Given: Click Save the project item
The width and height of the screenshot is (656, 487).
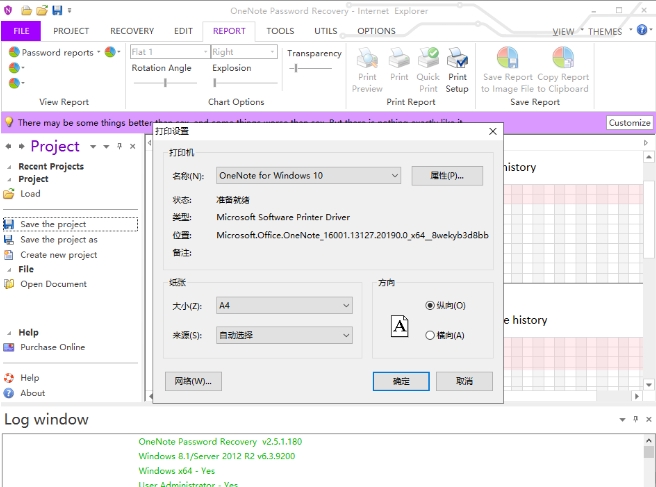Looking at the screenshot, I should click(70, 224).
